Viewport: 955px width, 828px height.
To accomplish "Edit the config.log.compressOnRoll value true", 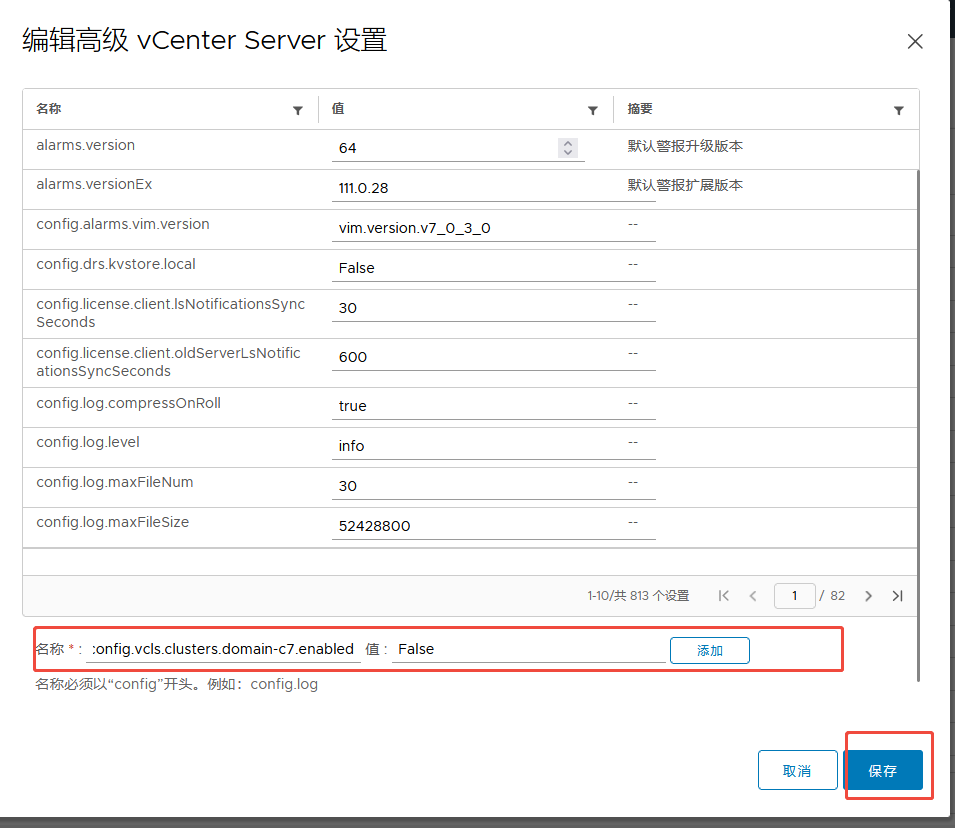I will coord(493,406).
